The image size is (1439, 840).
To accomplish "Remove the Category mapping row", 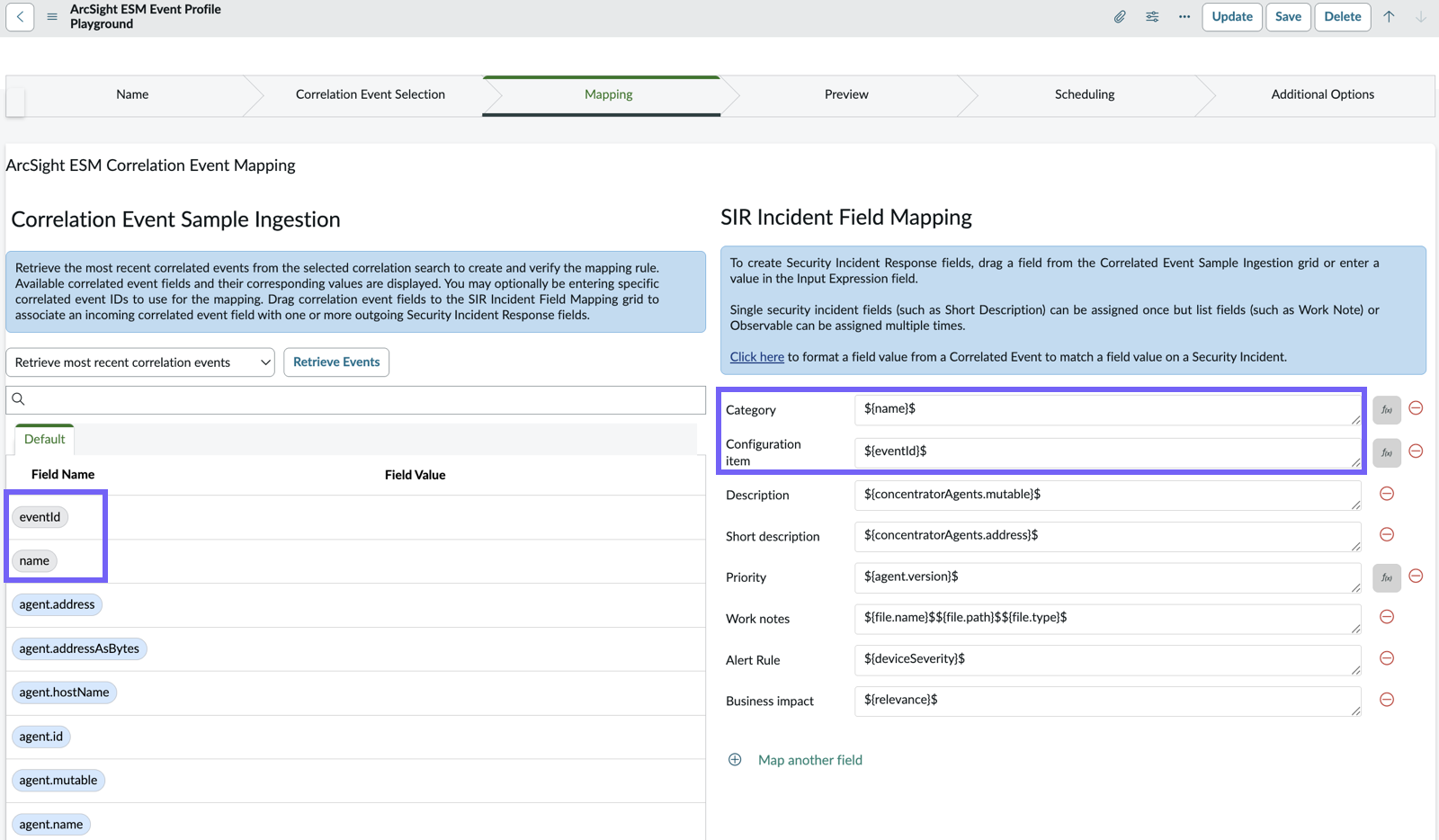I will tap(1416, 408).
